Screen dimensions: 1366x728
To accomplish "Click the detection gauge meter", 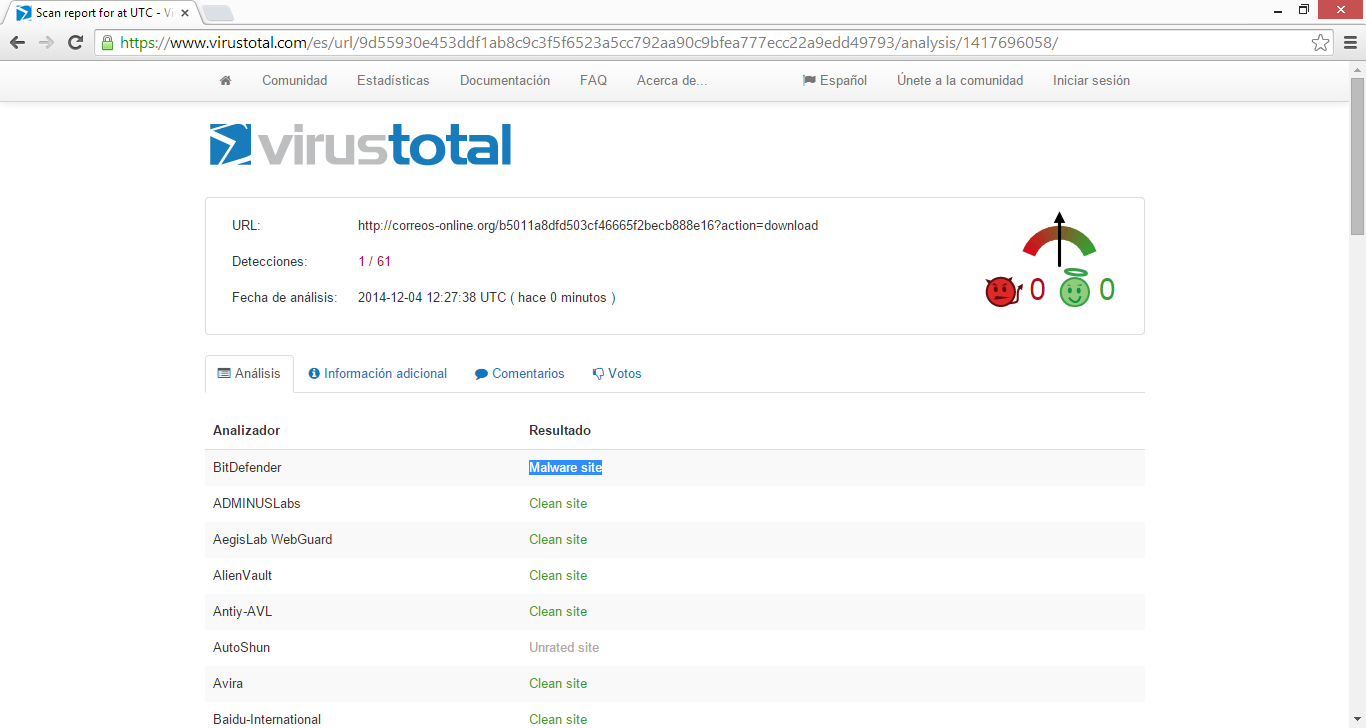I will [1059, 240].
